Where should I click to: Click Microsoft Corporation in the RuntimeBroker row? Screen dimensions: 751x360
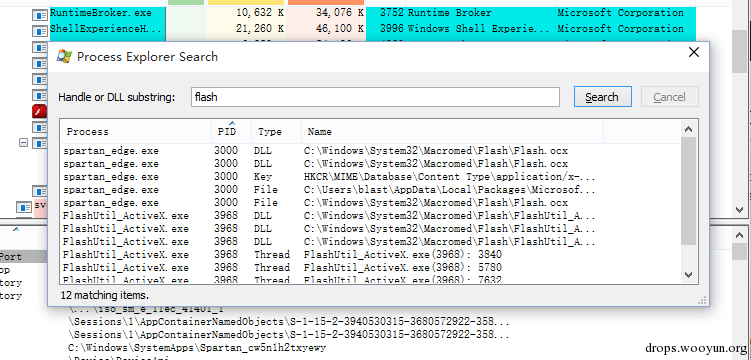coord(620,13)
